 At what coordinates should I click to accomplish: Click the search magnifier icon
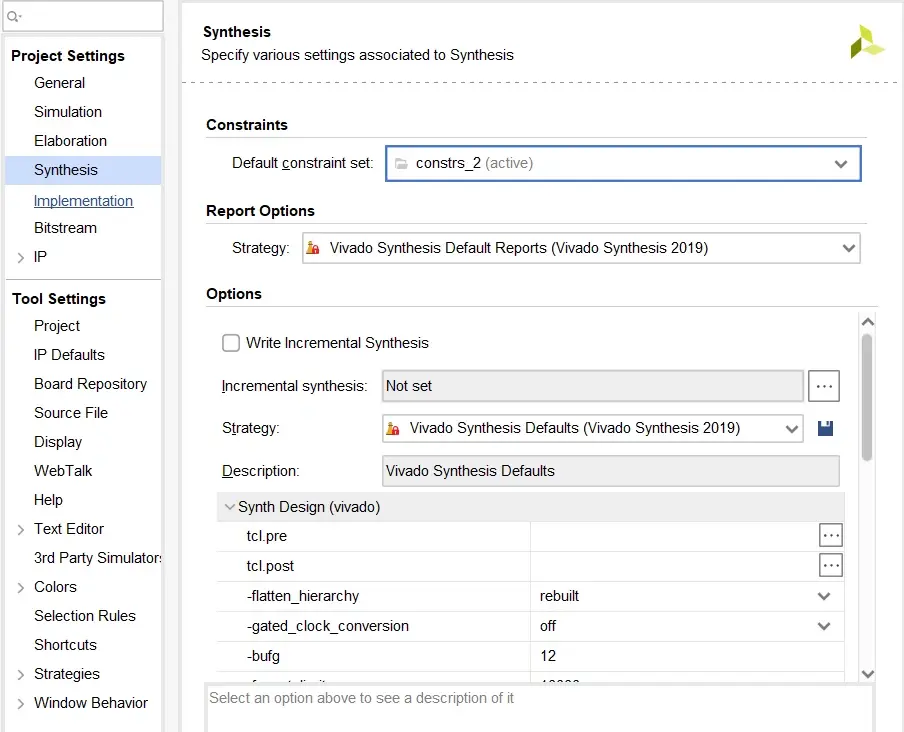coord(14,16)
